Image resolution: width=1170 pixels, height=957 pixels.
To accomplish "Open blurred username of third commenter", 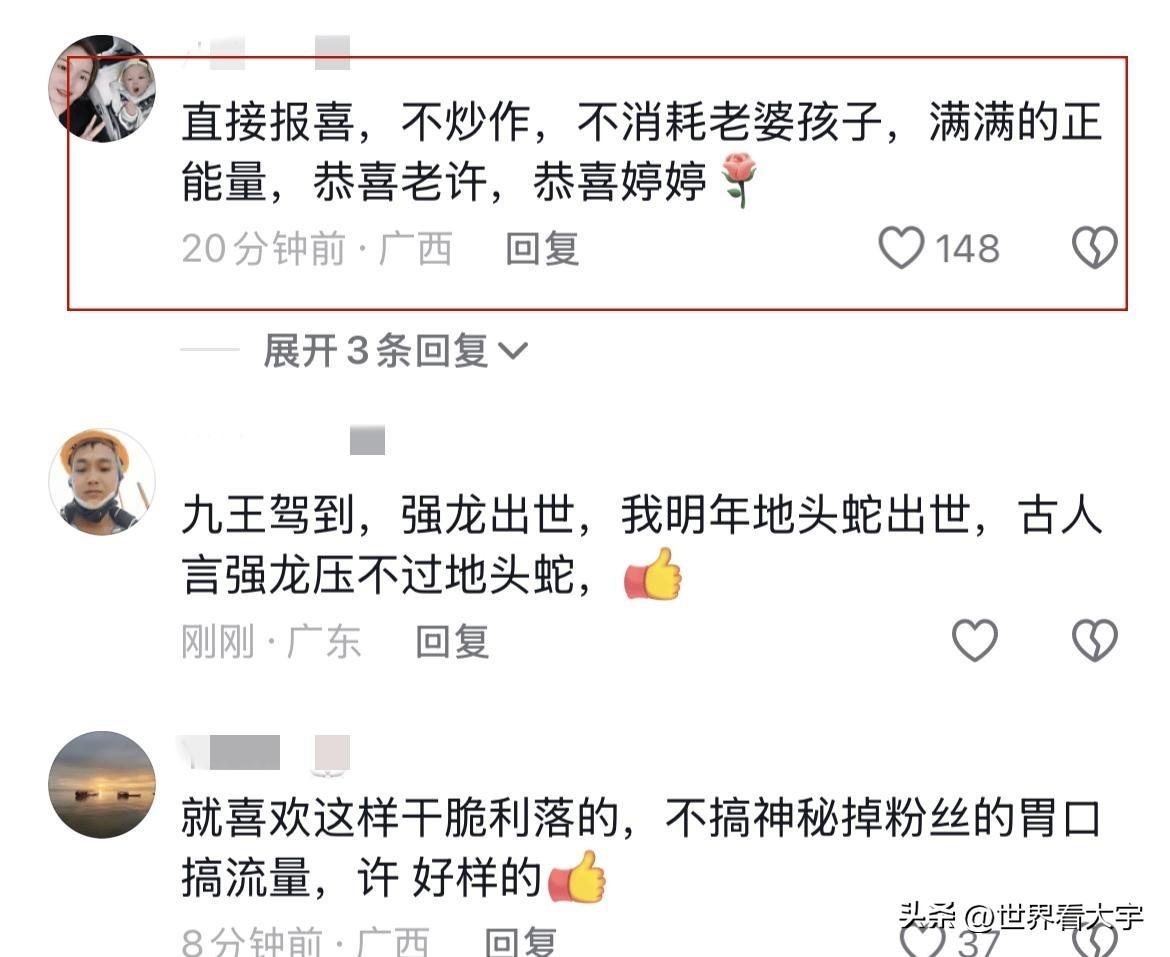I will coord(266,752).
